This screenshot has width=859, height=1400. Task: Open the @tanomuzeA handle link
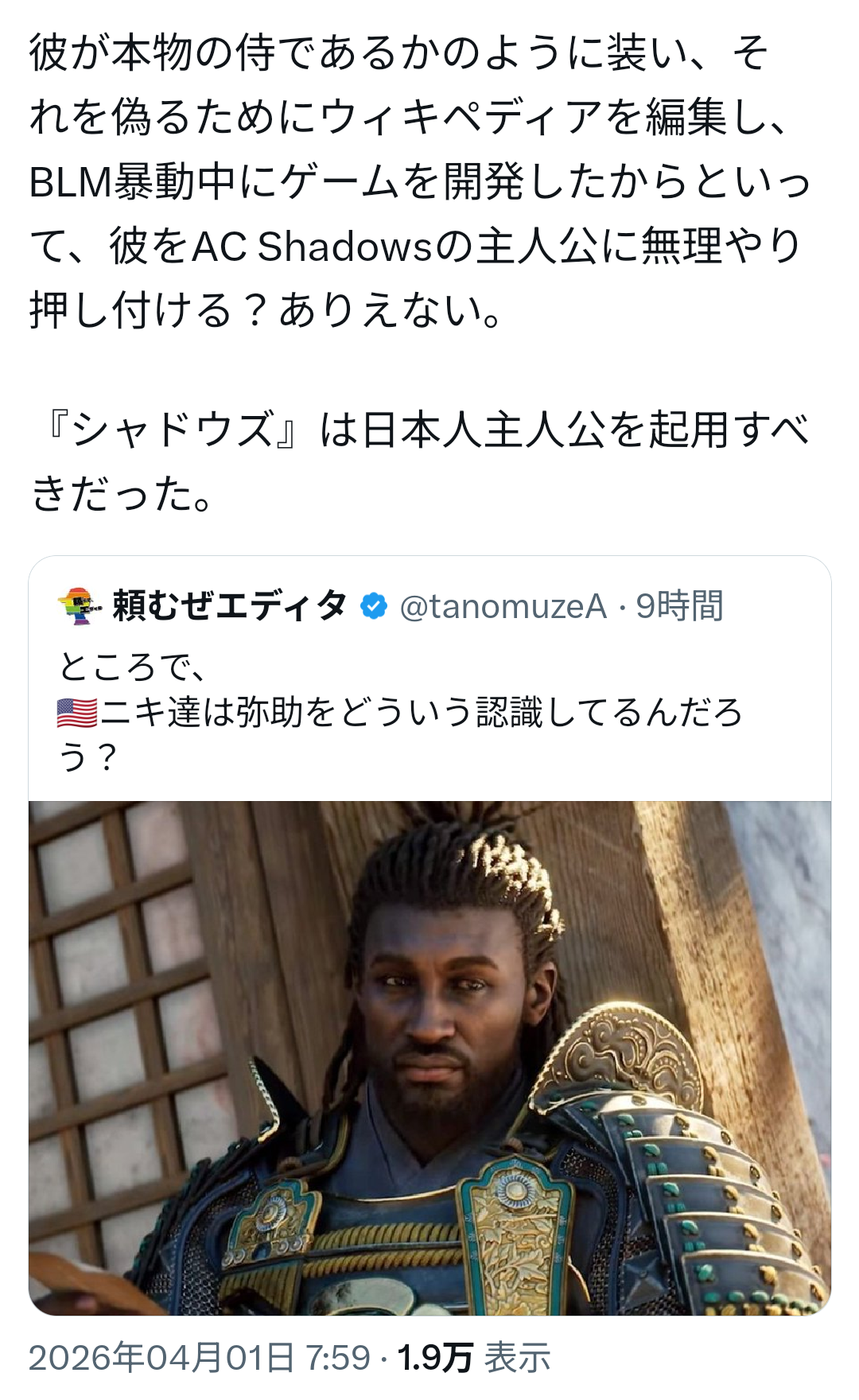(x=503, y=607)
